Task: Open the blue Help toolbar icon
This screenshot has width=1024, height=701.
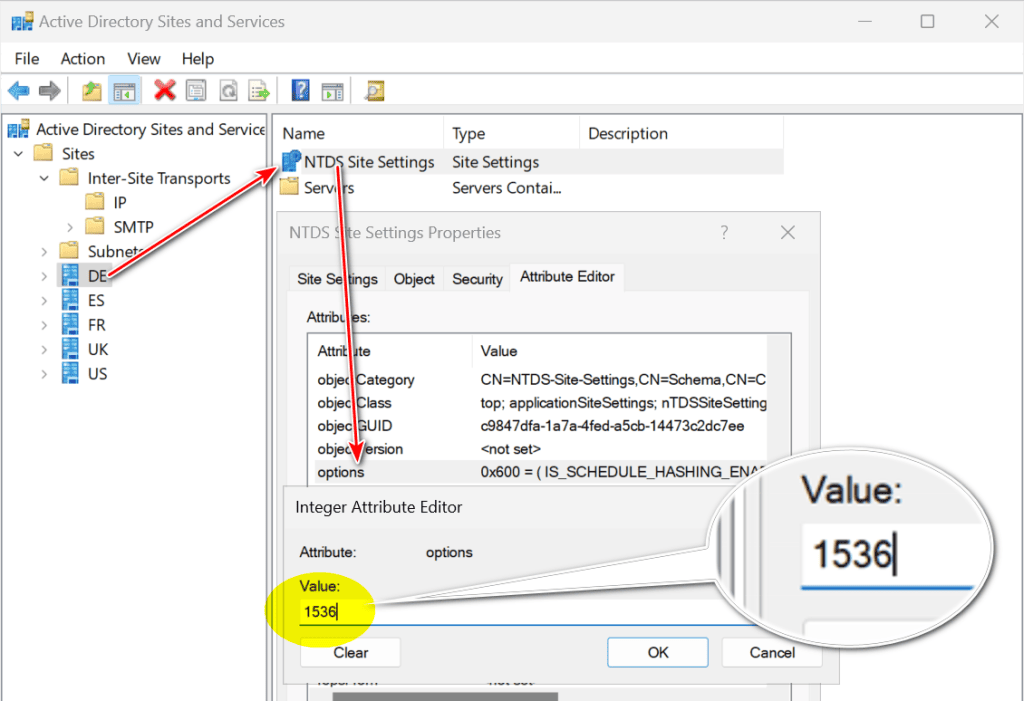Action: (x=300, y=91)
